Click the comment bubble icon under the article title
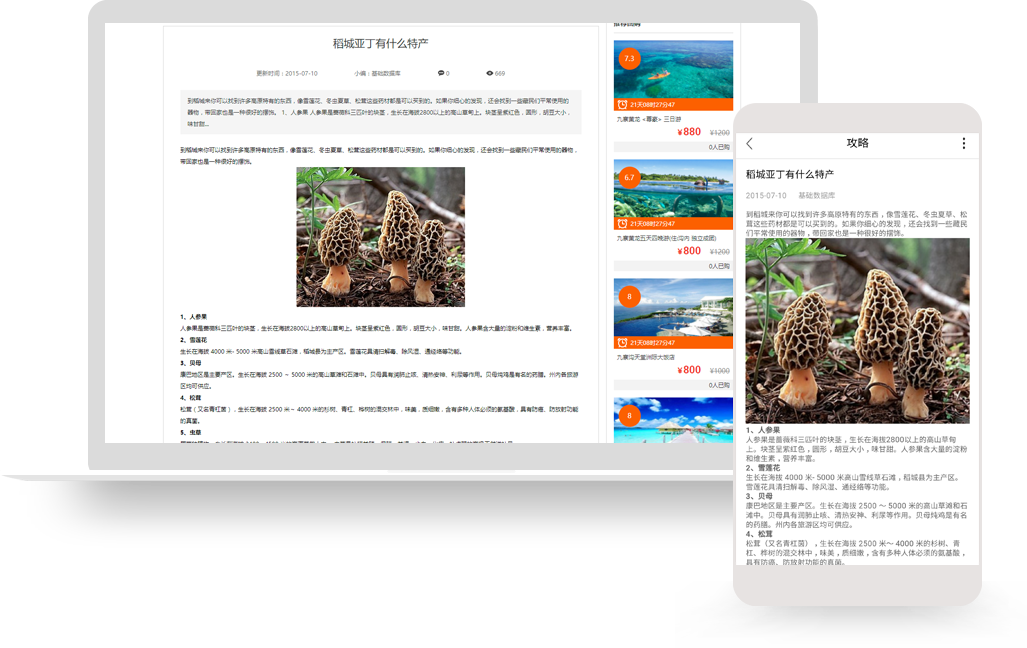Image resolution: width=1027 pixels, height=648 pixels. click(441, 73)
